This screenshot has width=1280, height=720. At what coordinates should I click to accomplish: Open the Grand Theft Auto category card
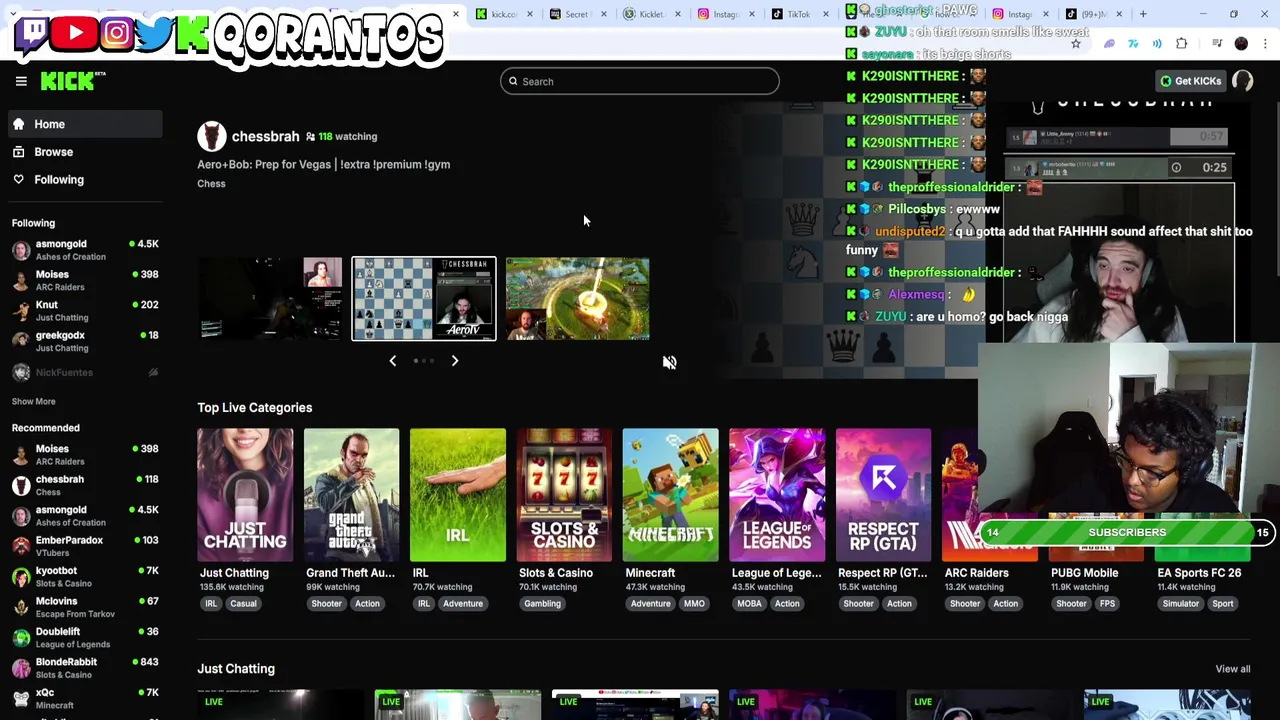pyautogui.click(x=351, y=495)
